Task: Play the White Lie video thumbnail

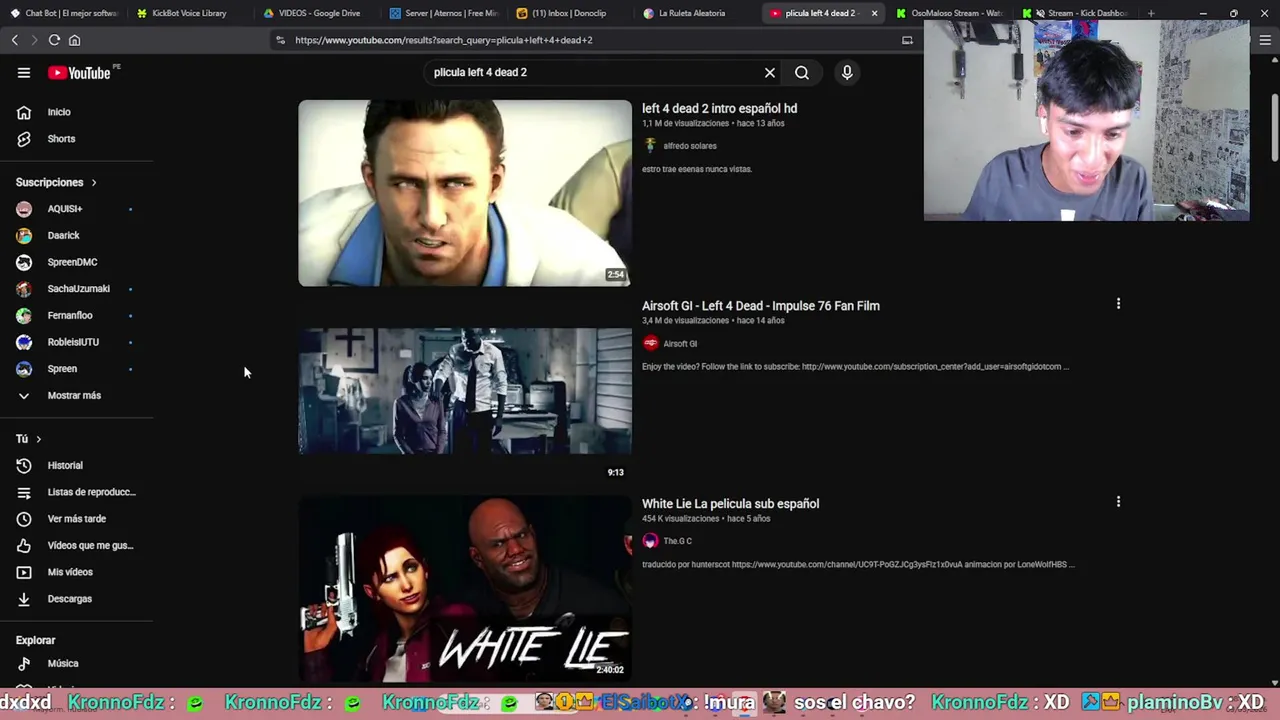Action: click(x=465, y=589)
